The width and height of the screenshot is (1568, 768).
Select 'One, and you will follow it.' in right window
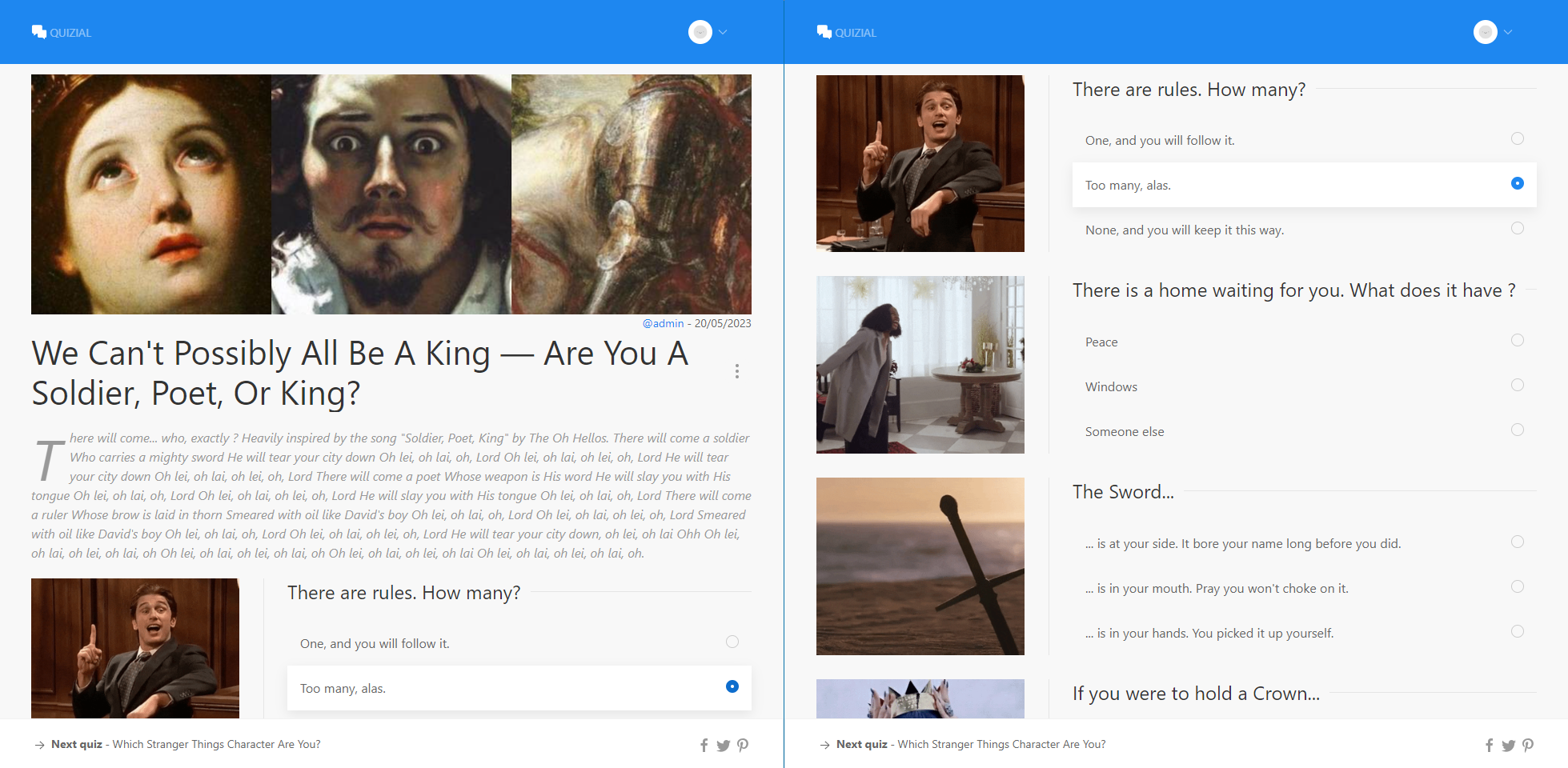pyautogui.click(x=1305, y=140)
